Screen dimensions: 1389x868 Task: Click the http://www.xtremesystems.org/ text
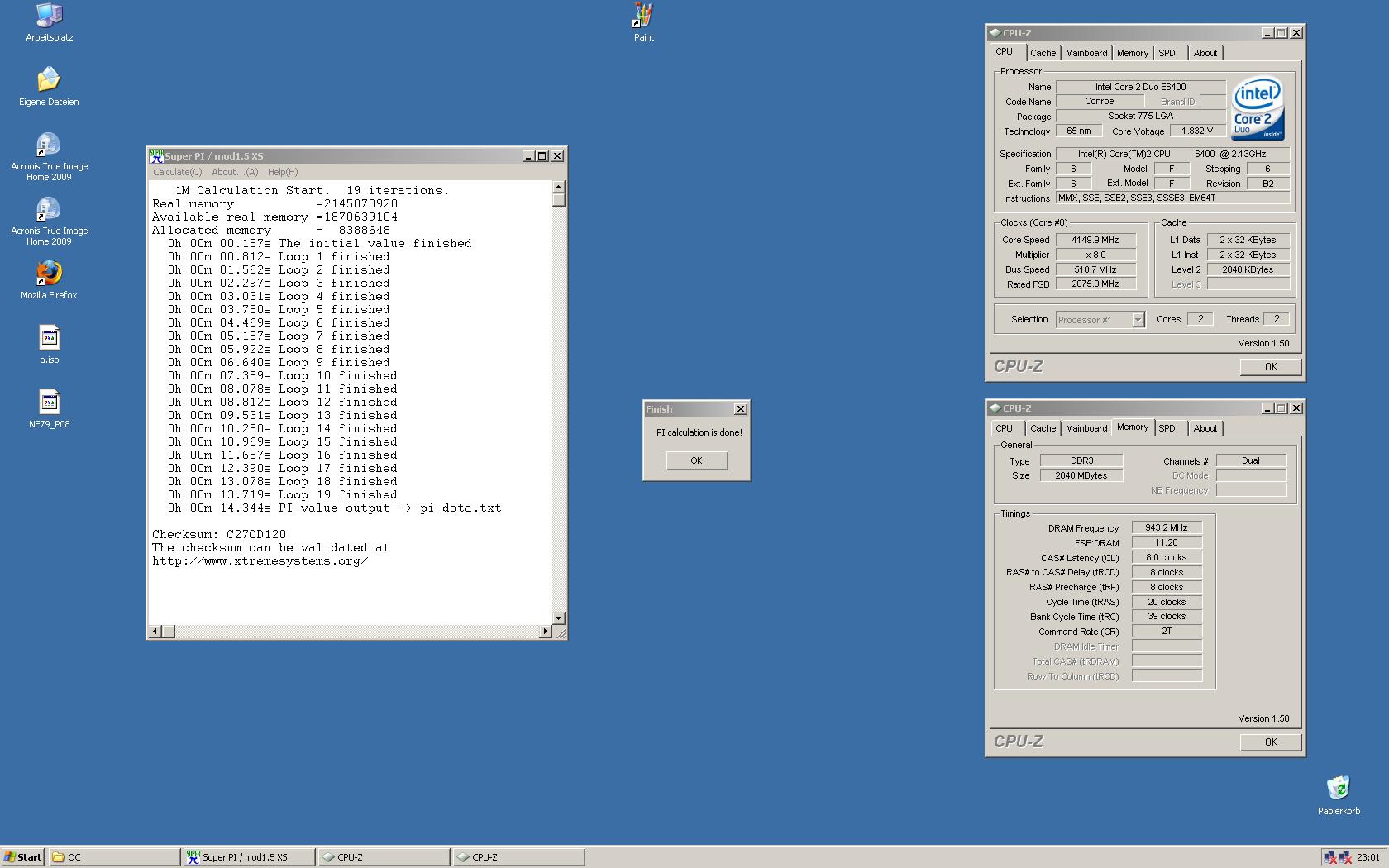[x=260, y=560]
